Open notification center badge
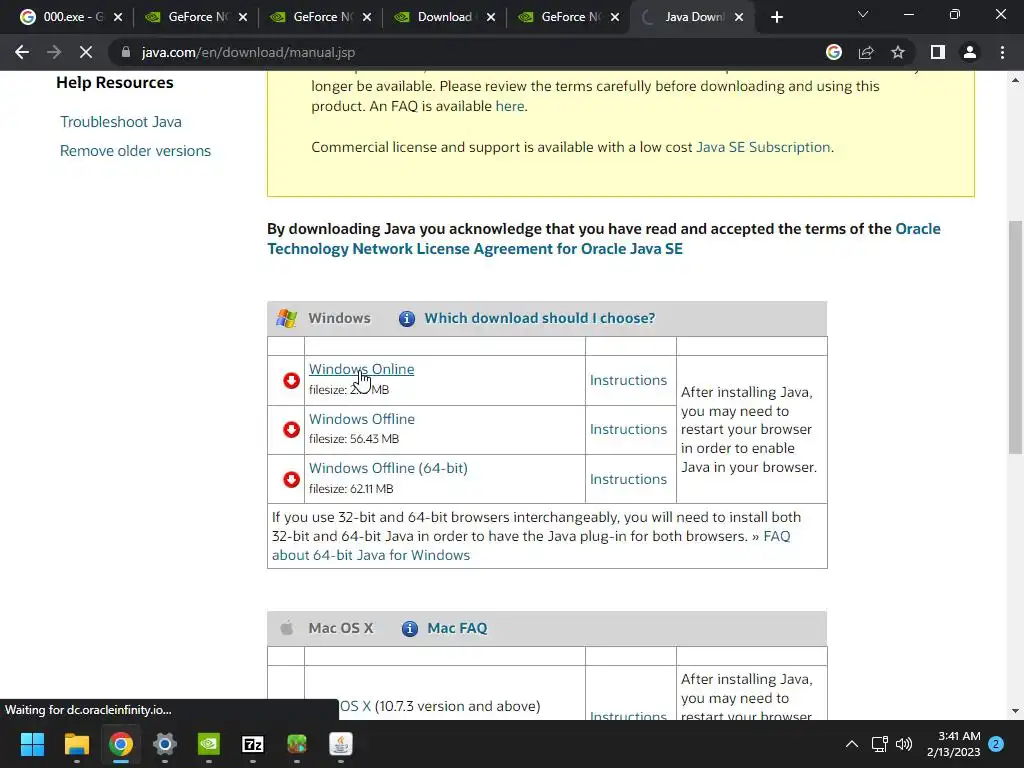The width and height of the screenshot is (1024, 768). pyautogui.click(x=996, y=744)
